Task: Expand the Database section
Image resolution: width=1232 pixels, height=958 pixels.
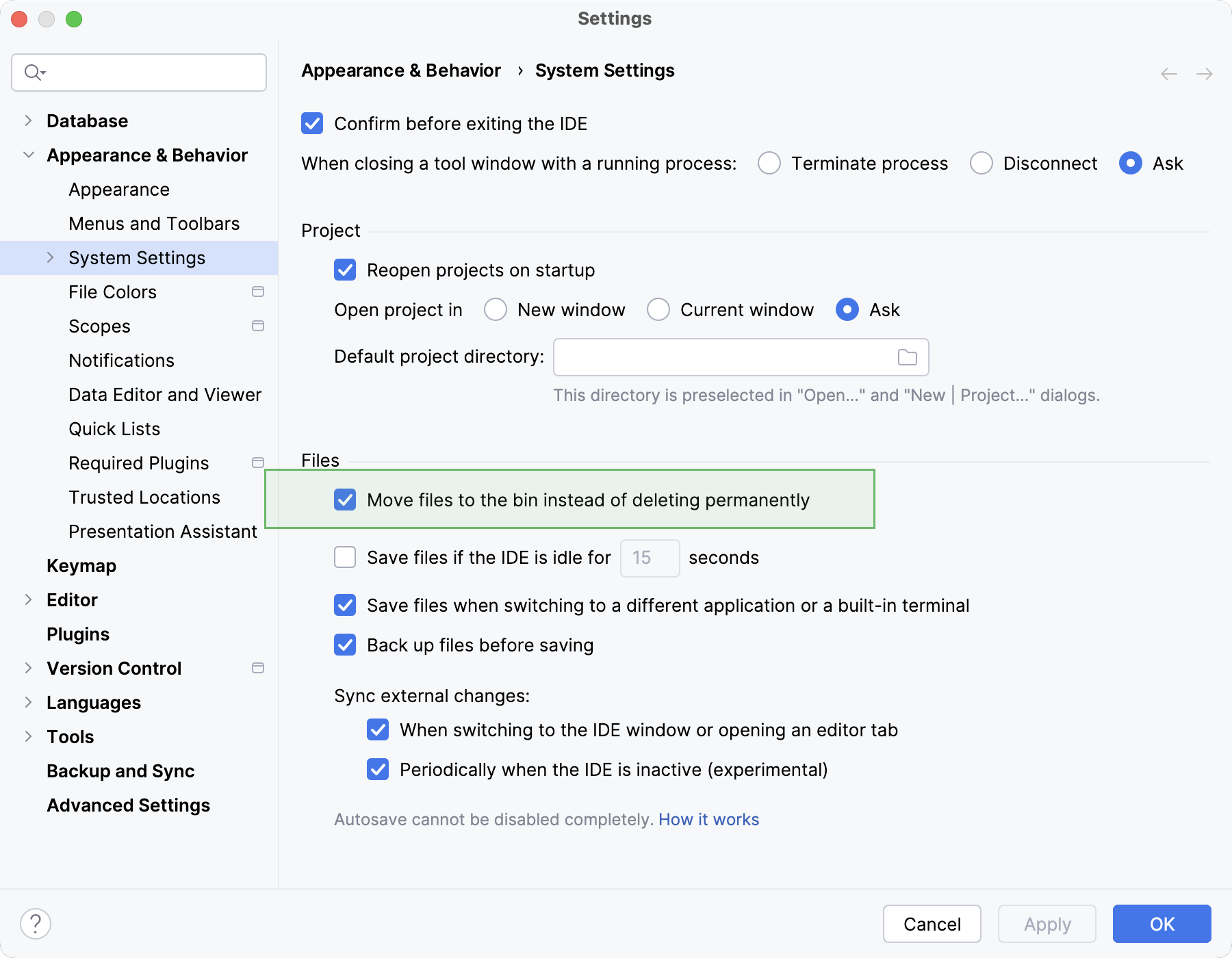Action: click(29, 120)
